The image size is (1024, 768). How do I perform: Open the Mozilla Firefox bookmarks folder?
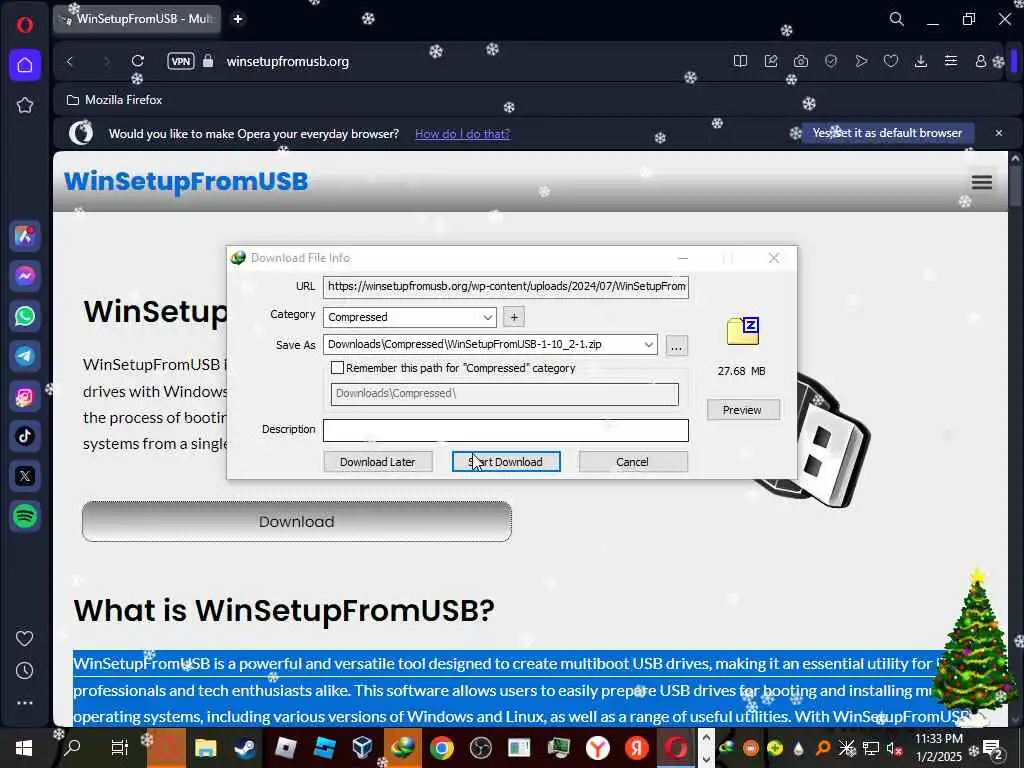pos(115,100)
